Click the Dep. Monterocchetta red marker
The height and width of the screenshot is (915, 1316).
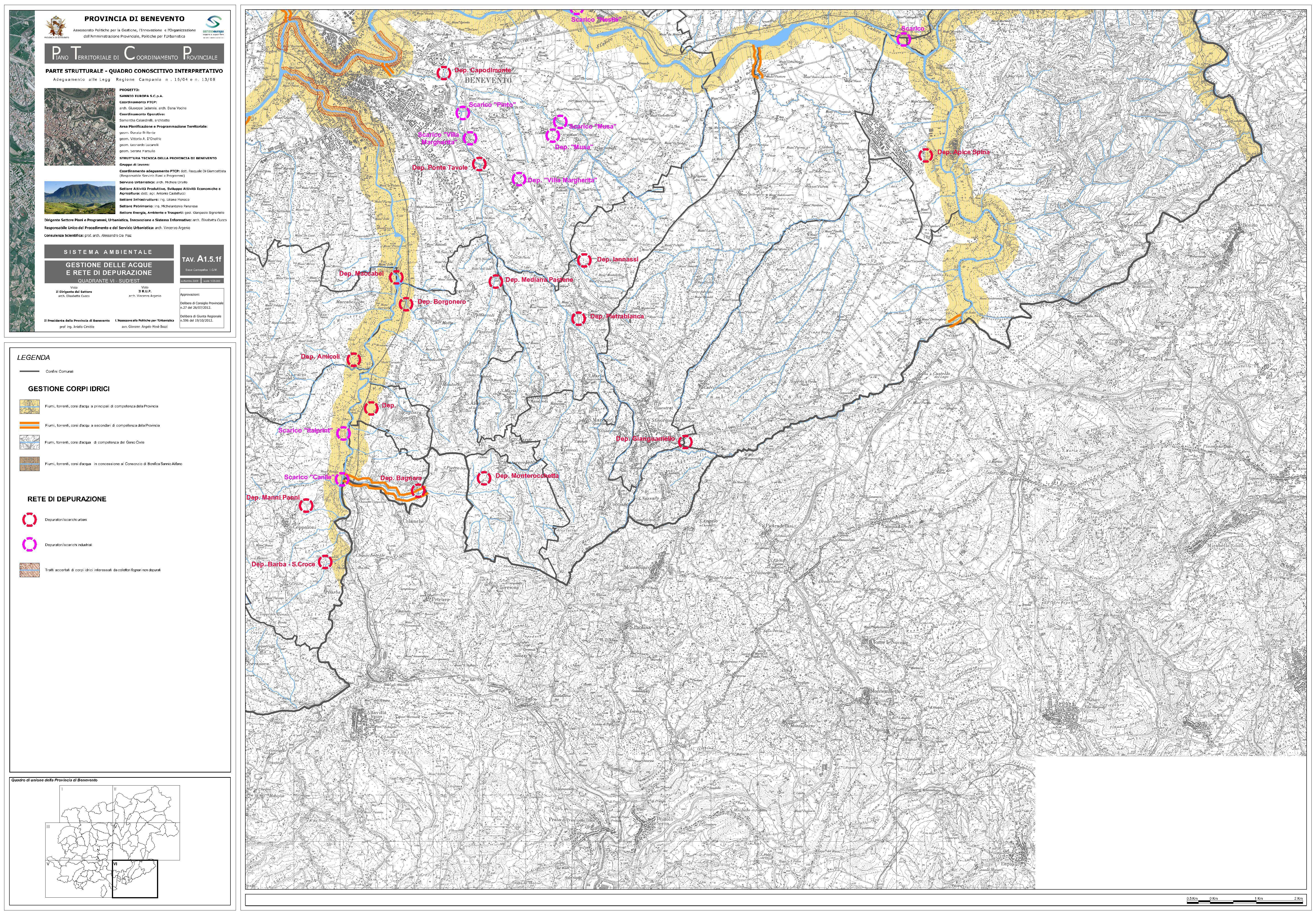click(484, 478)
